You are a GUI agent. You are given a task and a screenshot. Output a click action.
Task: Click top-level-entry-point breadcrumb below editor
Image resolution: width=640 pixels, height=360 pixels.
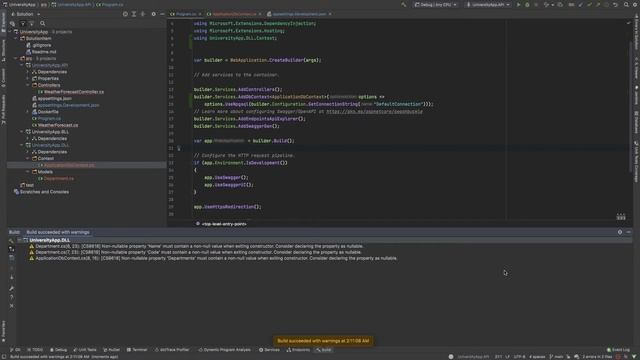[x=221, y=224]
